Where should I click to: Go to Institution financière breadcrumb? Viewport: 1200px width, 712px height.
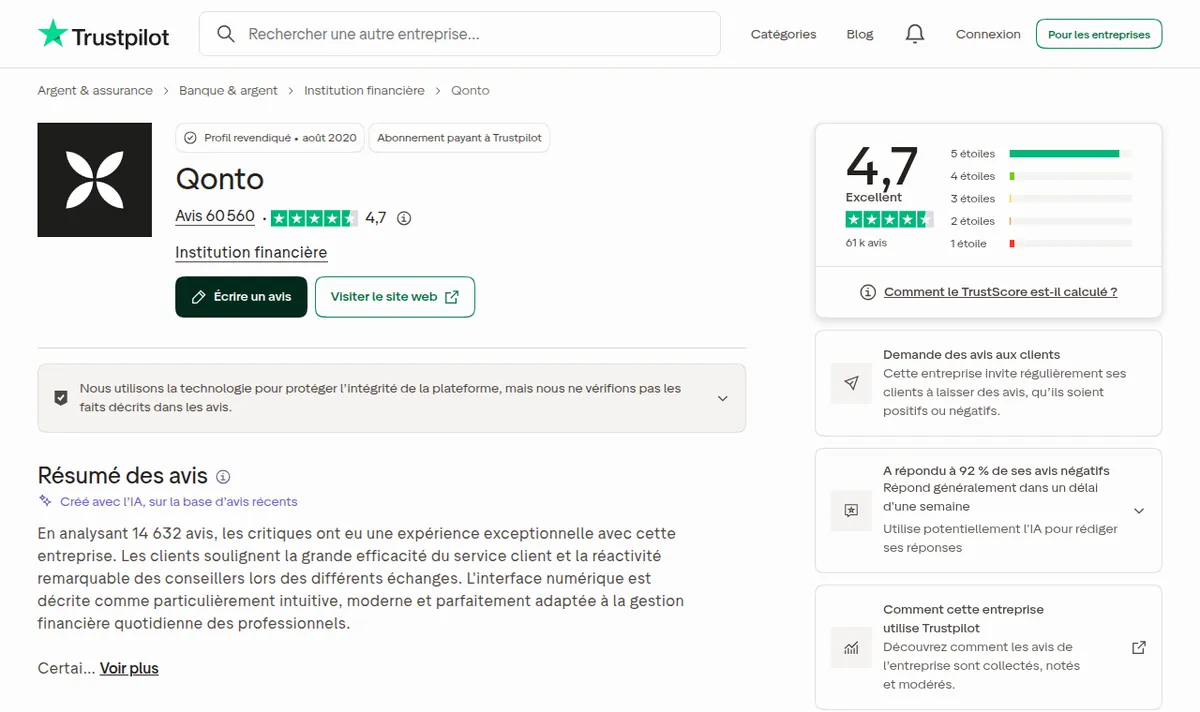[364, 90]
